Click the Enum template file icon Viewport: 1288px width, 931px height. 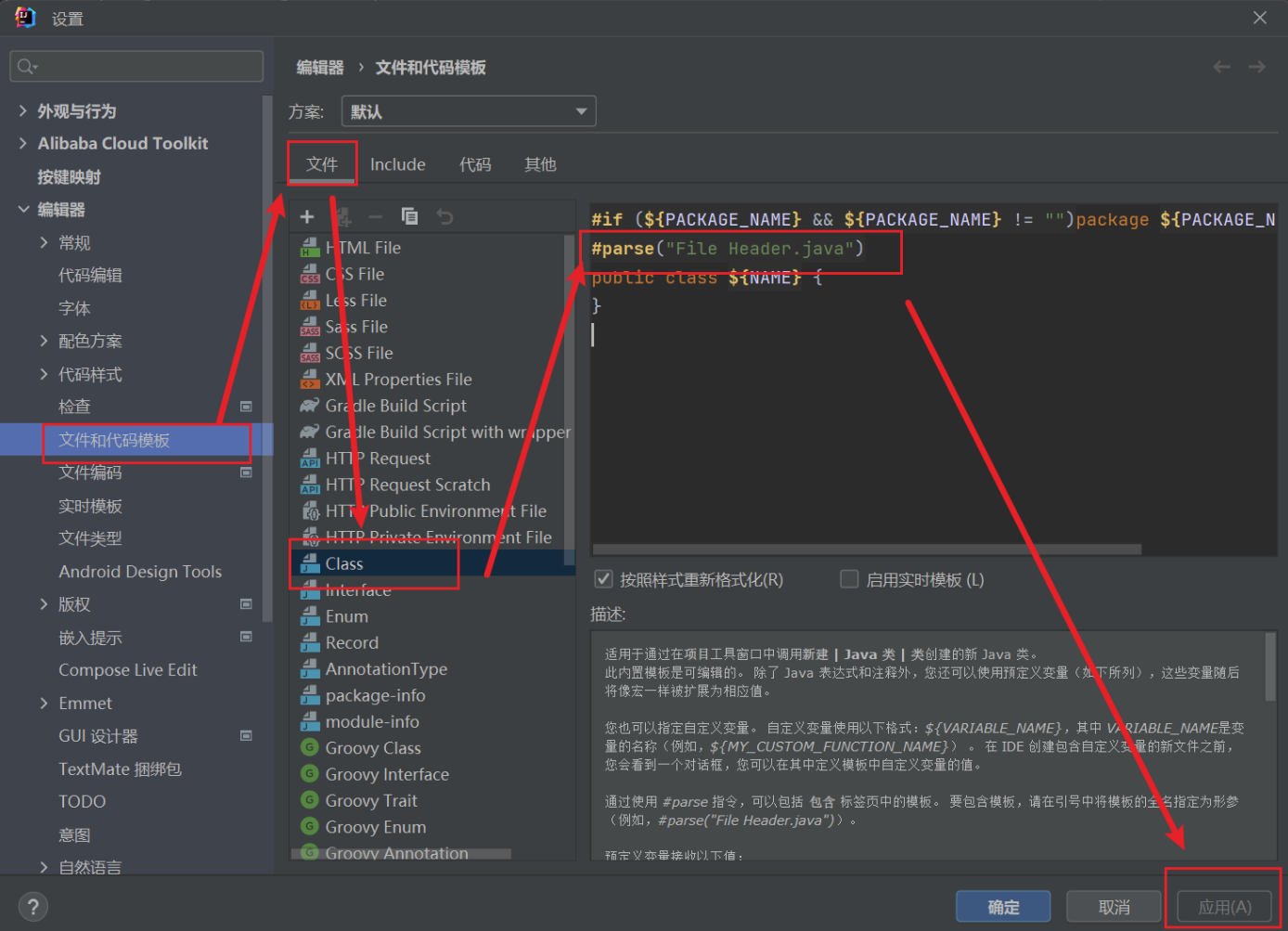tap(310, 616)
